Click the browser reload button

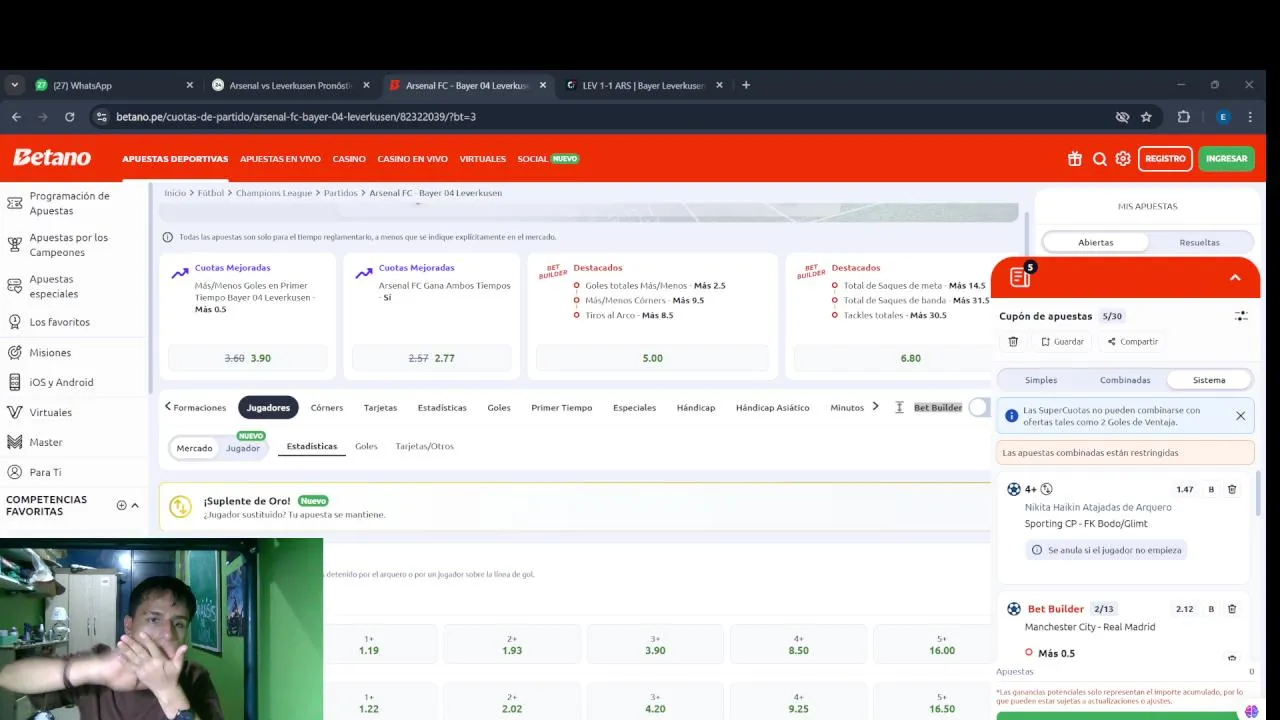[69, 117]
